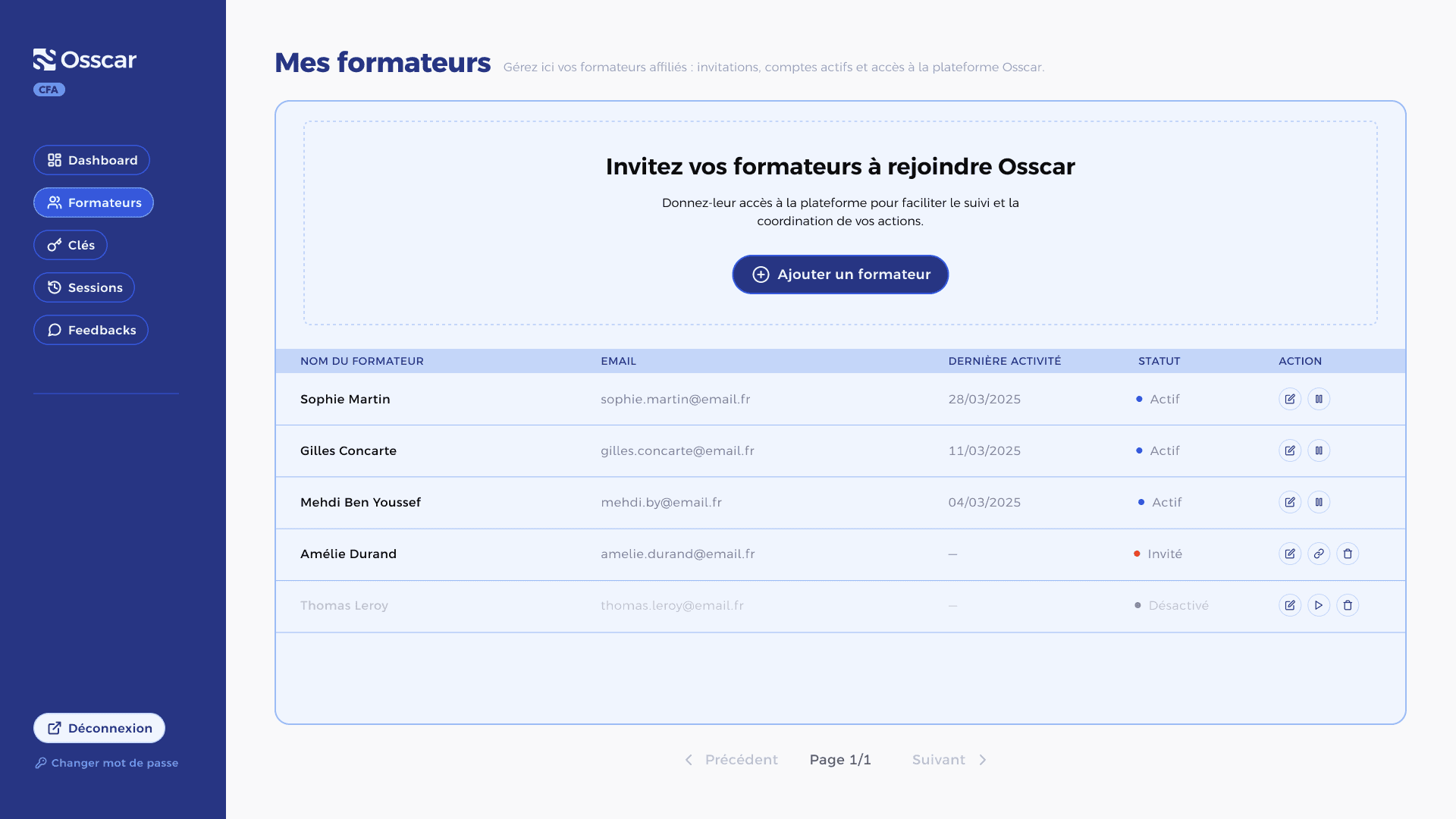The height and width of the screenshot is (819, 1456).
Task: Click the Page 1/1 indicator
Action: point(840,760)
